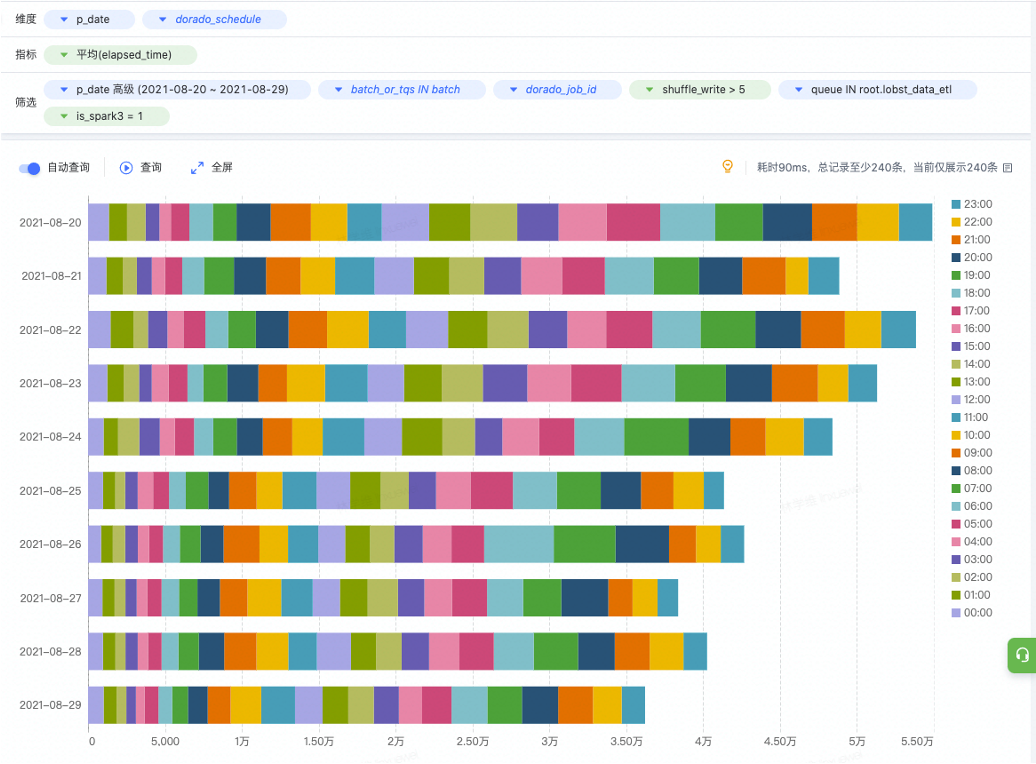Image resolution: width=1036 pixels, height=764 pixels.
Task: Open the queue IN root.lobst_data_etl filter
Action: click(x=877, y=90)
